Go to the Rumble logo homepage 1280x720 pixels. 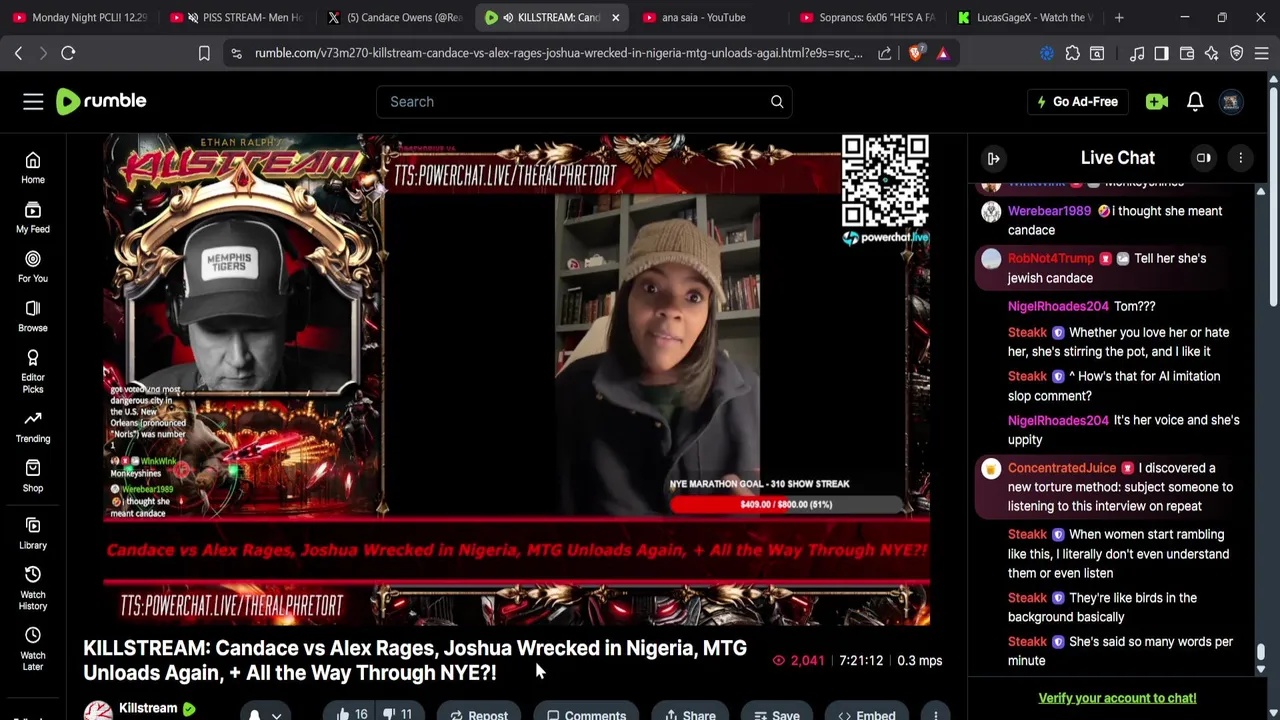pyautogui.click(x=101, y=101)
